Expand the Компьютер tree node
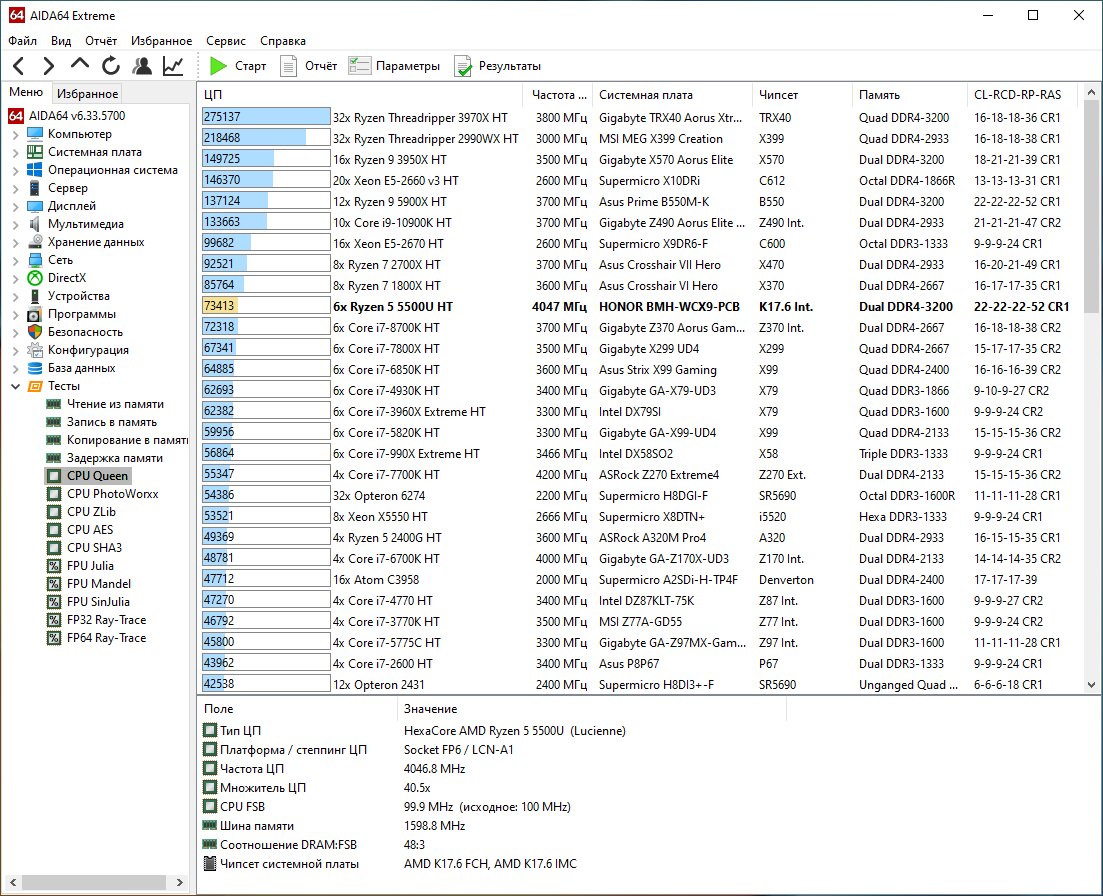This screenshot has height=896, width=1103. click(15, 134)
